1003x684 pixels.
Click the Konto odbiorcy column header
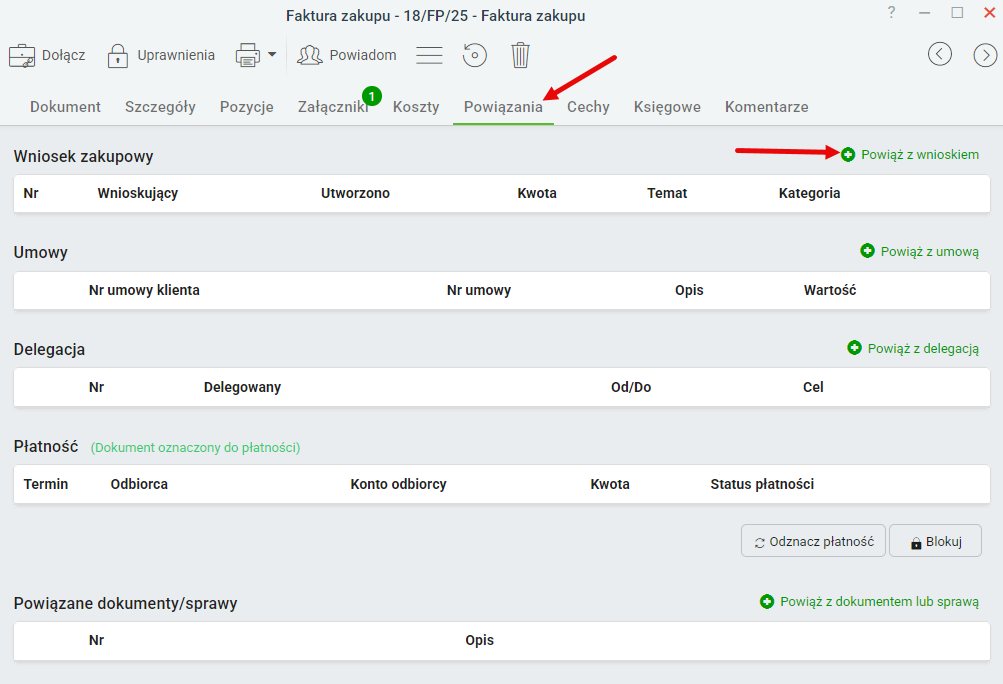[x=398, y=484]
